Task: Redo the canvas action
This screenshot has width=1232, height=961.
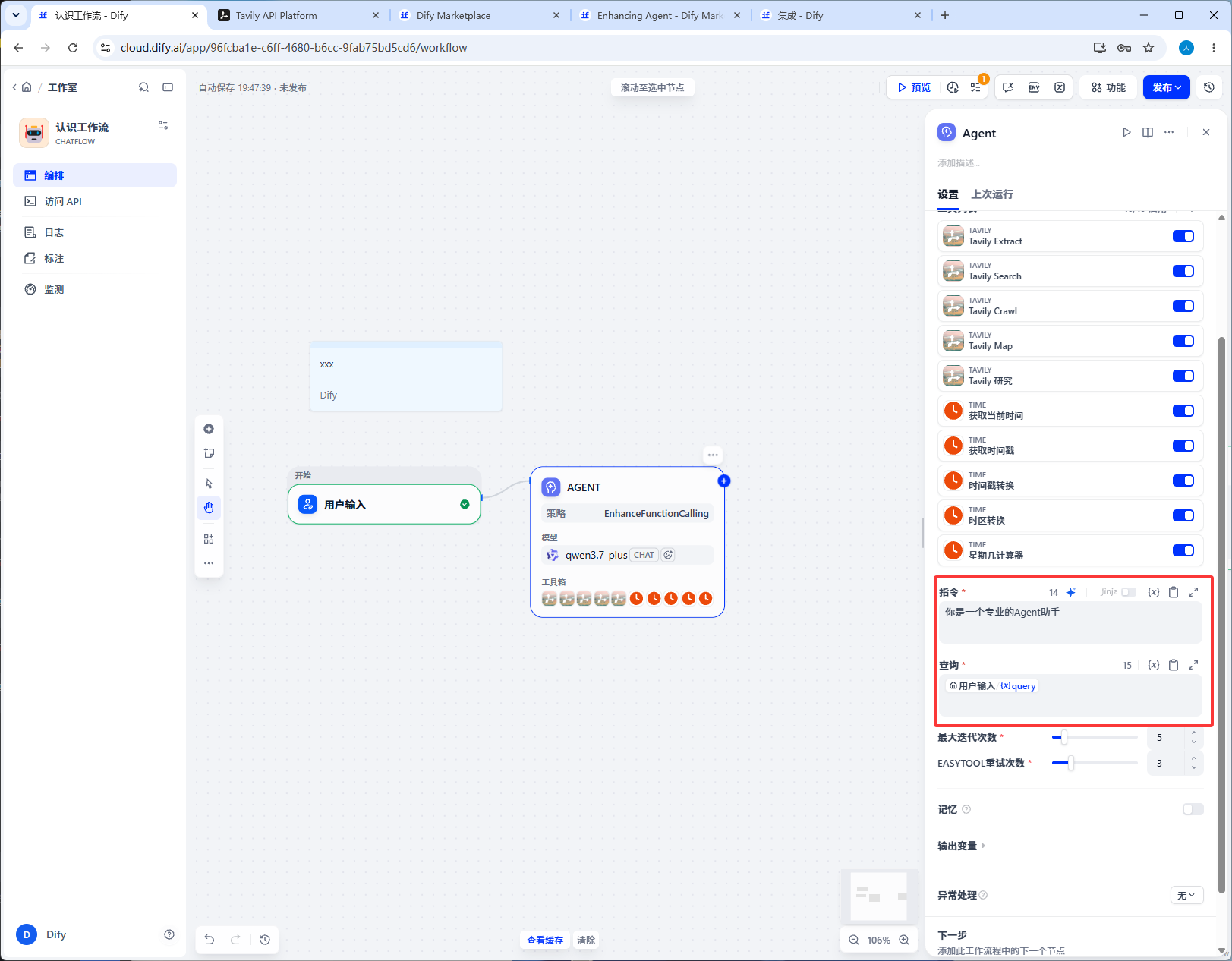Action: 235,940
